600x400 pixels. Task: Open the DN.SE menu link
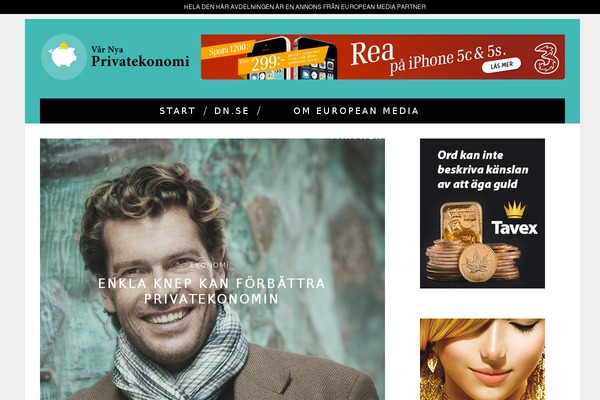point(232,111)
